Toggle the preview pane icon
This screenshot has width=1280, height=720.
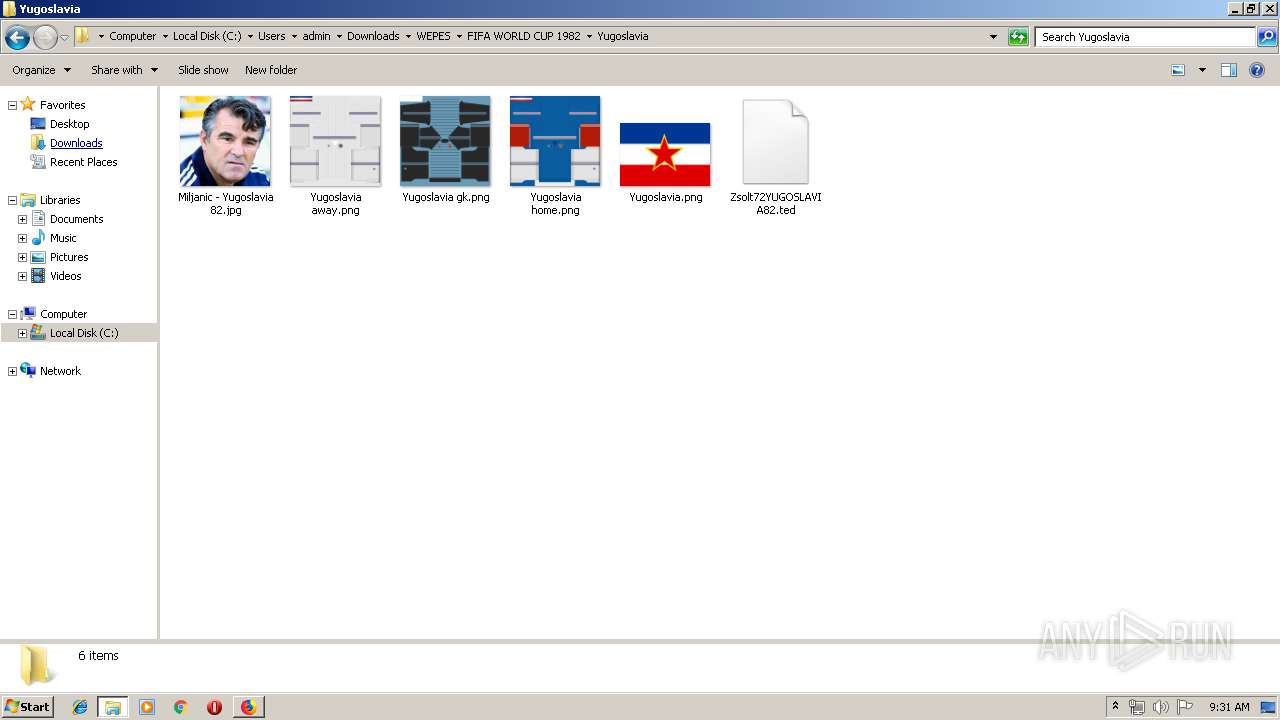(x=1229, y=70)
